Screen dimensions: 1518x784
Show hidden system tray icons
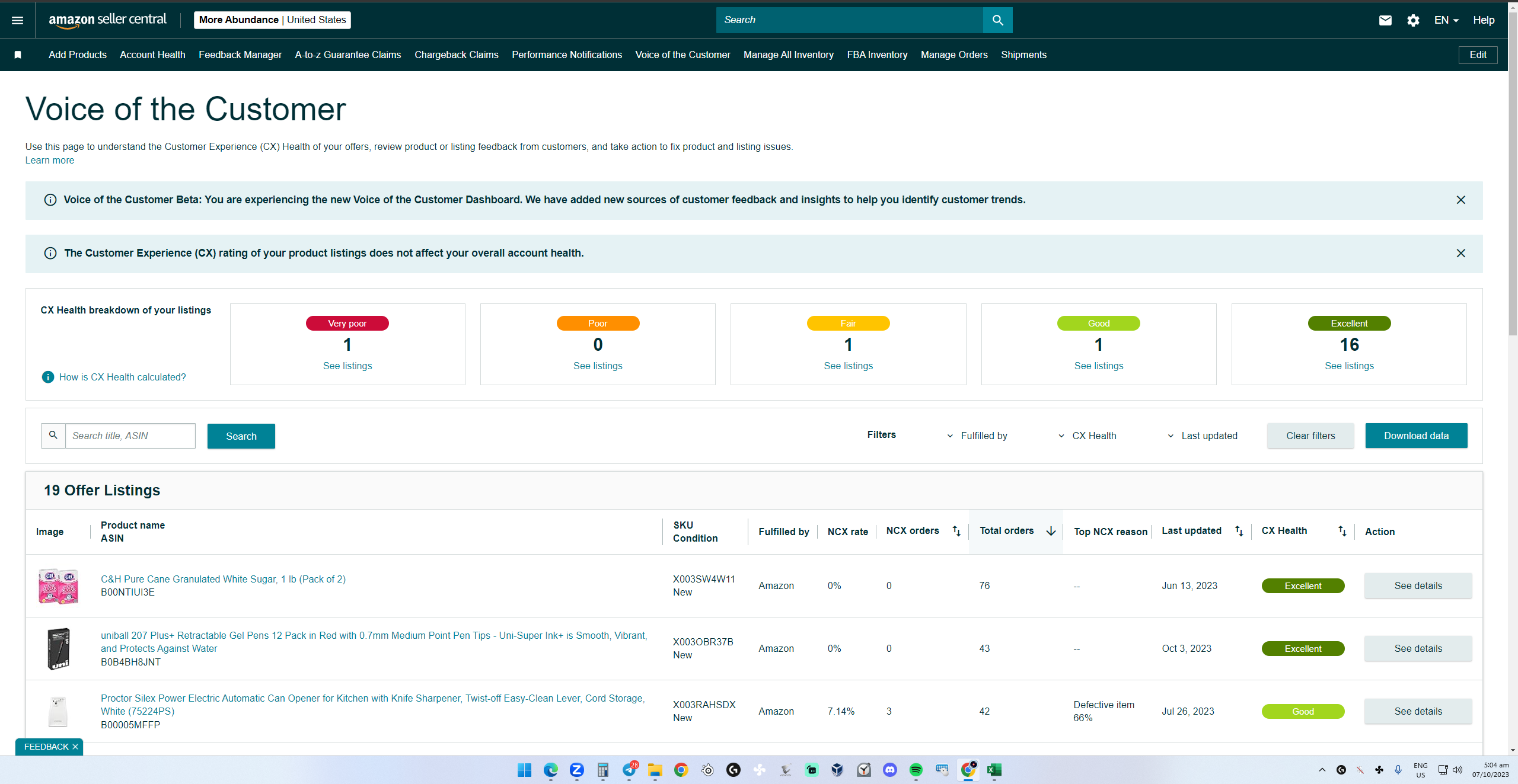1322,770
